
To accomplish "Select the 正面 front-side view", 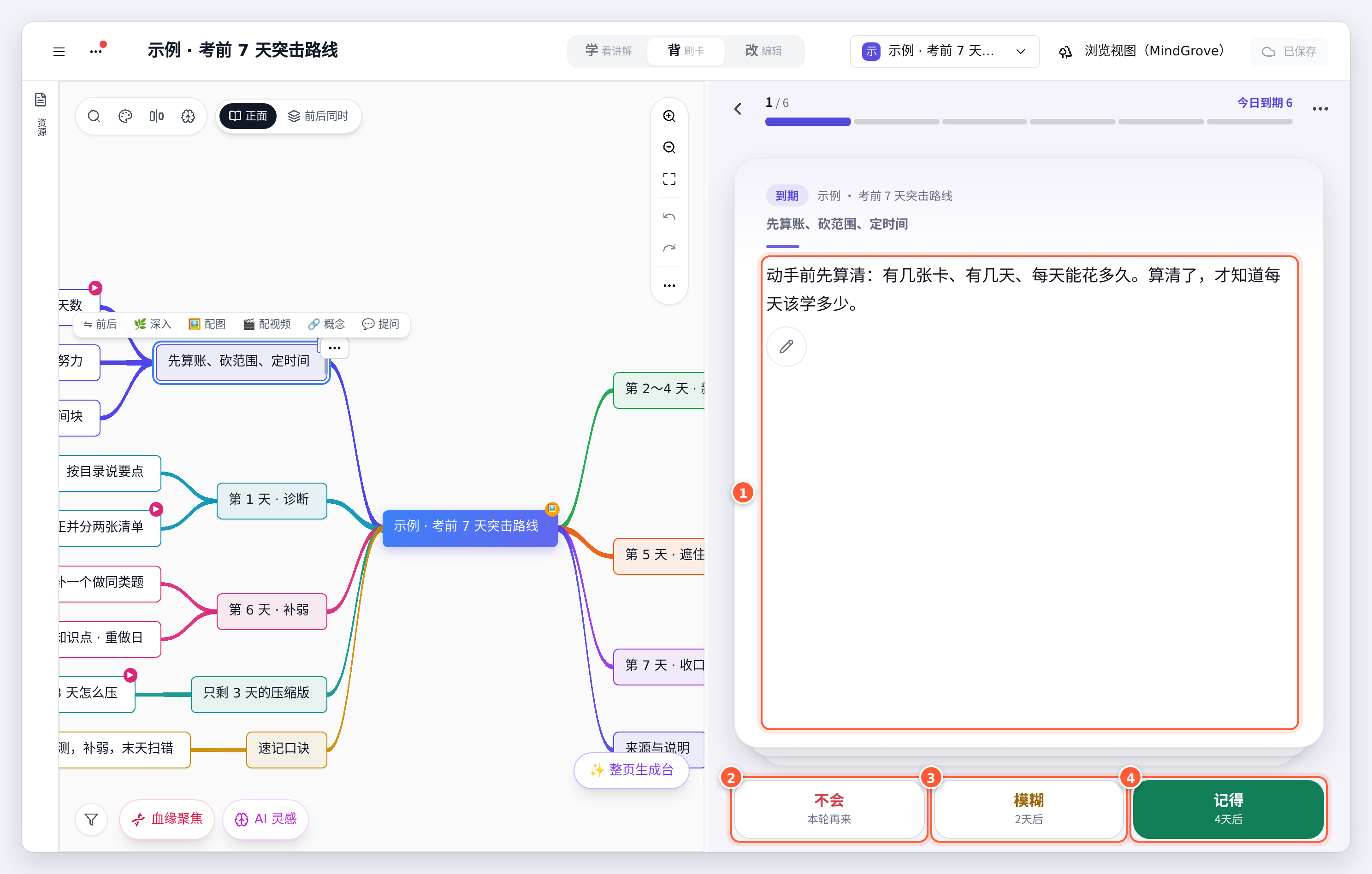I will coord(248,116).
